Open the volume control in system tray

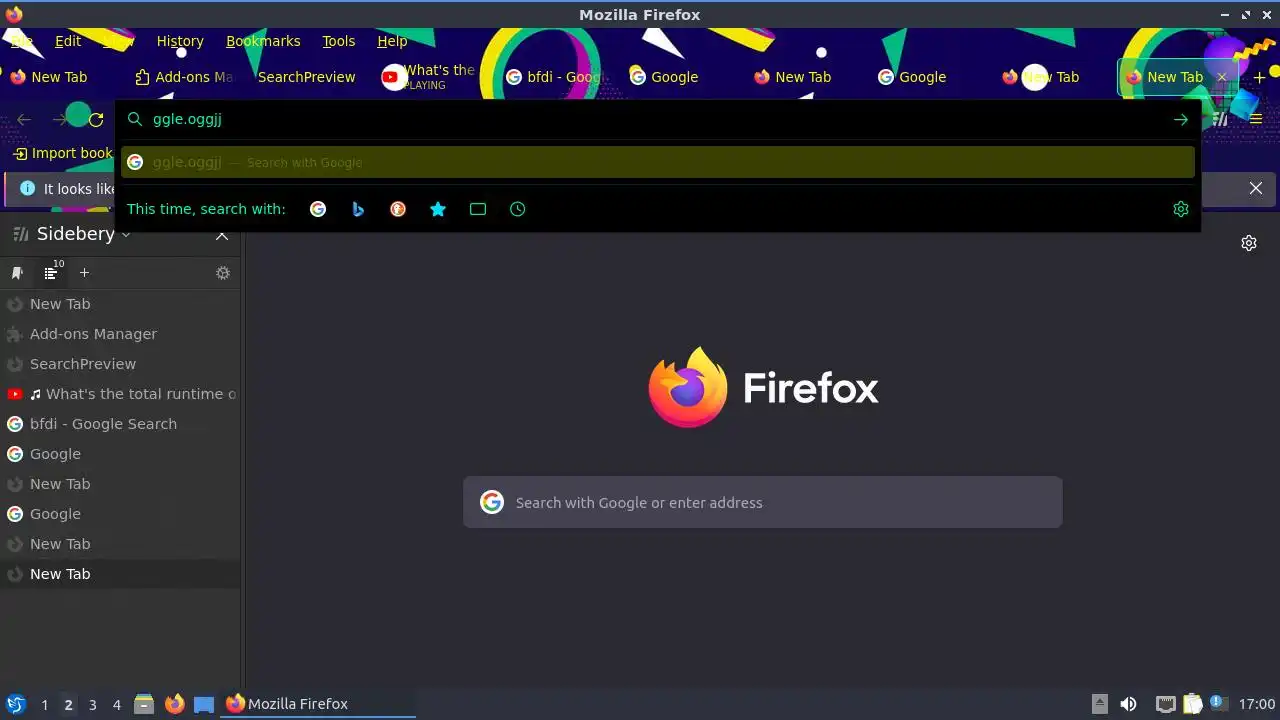coord(1129,704)
